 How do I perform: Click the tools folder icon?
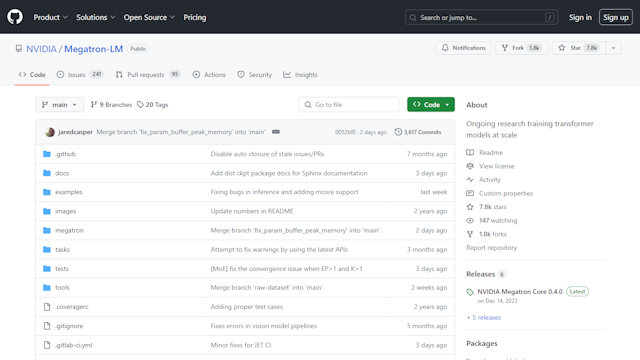click(47, 287)
